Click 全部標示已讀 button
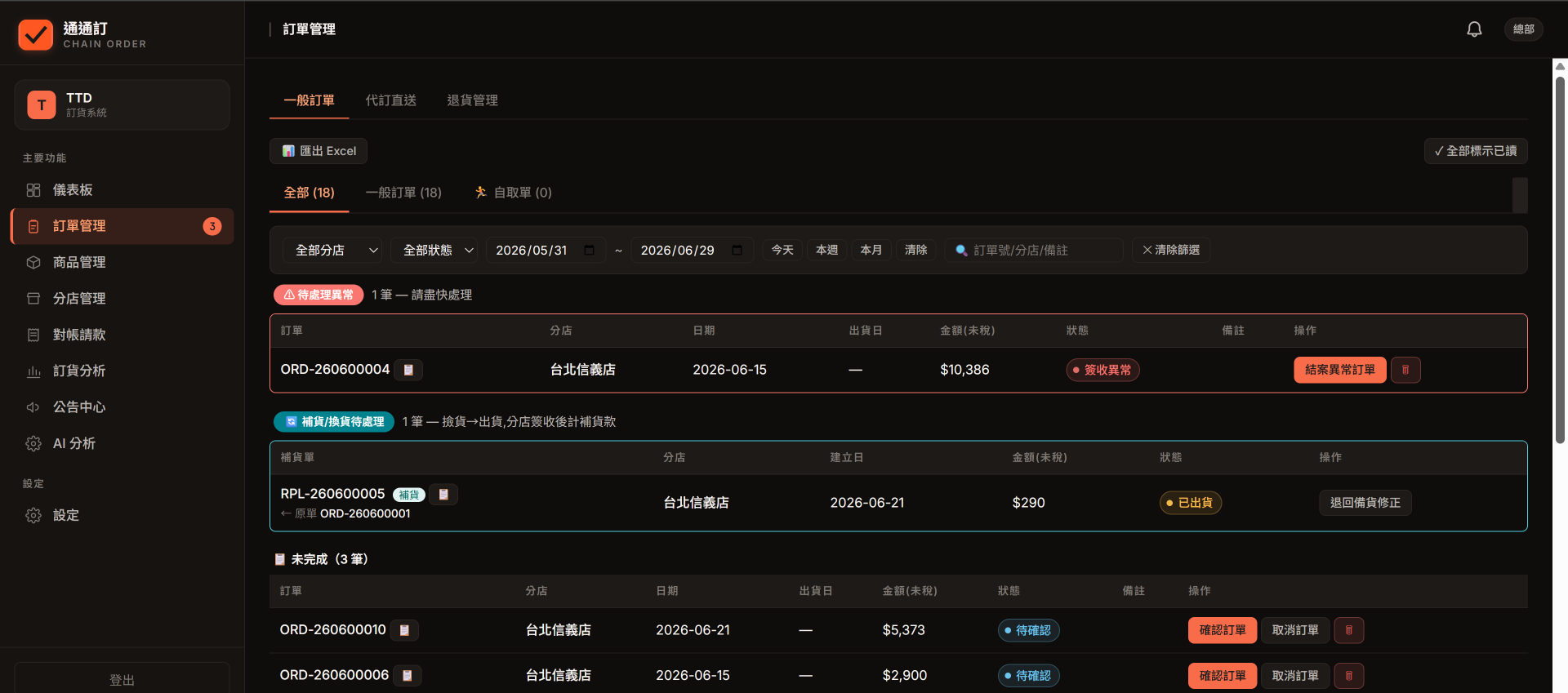This screenshot has width=1568, height=693. point(1476,151)
